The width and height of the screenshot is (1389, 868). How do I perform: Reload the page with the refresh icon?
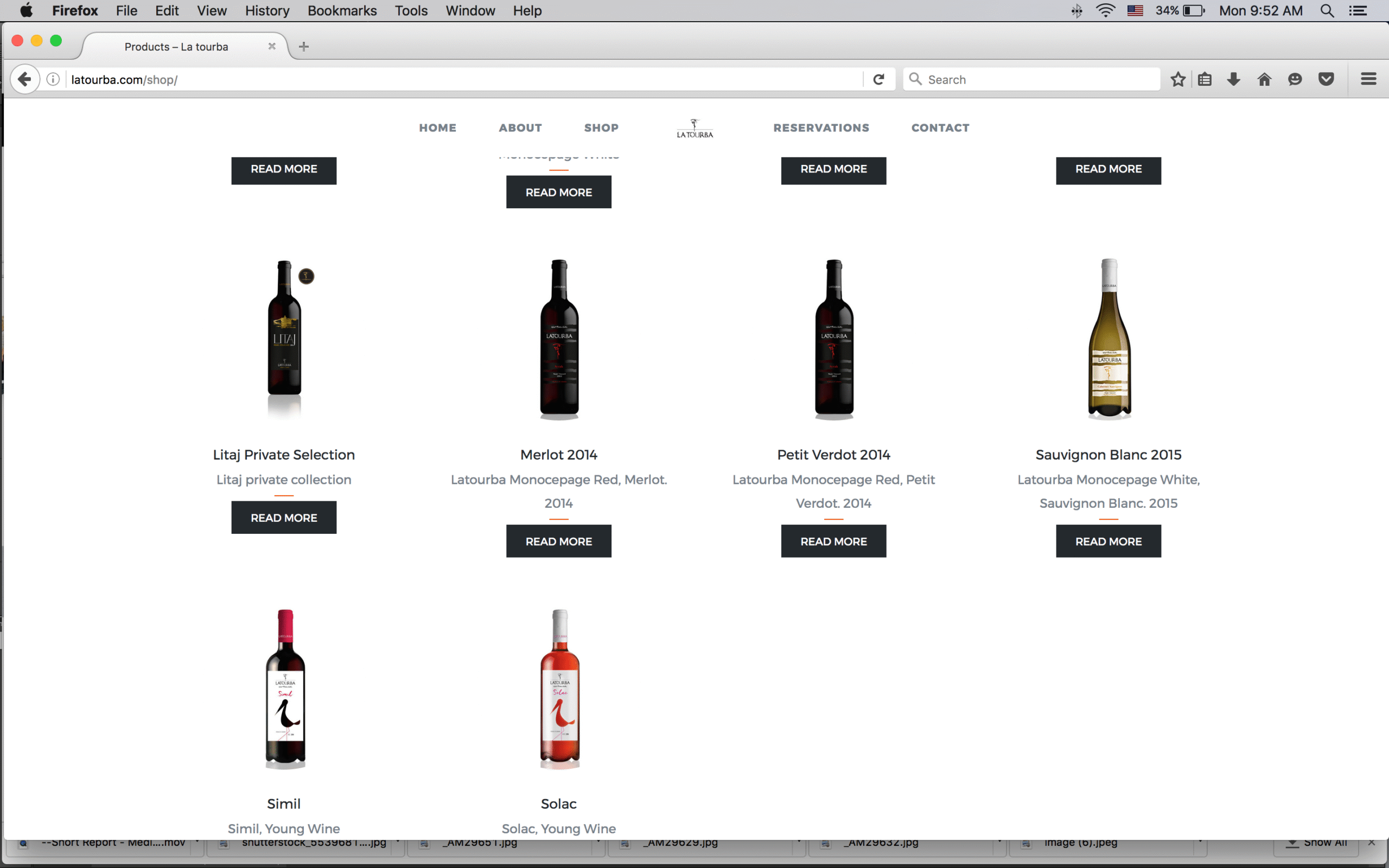pyautogui.click(x=878, y=79)
